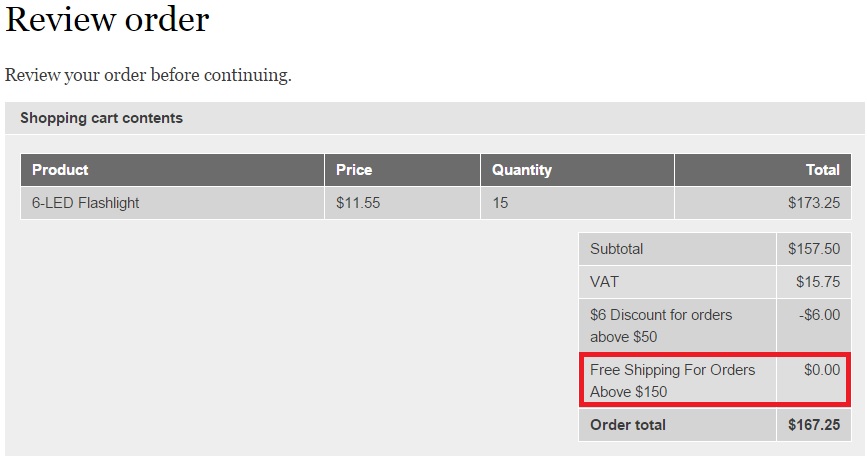Click the $173.25 line total

click(x=814, y=203)
